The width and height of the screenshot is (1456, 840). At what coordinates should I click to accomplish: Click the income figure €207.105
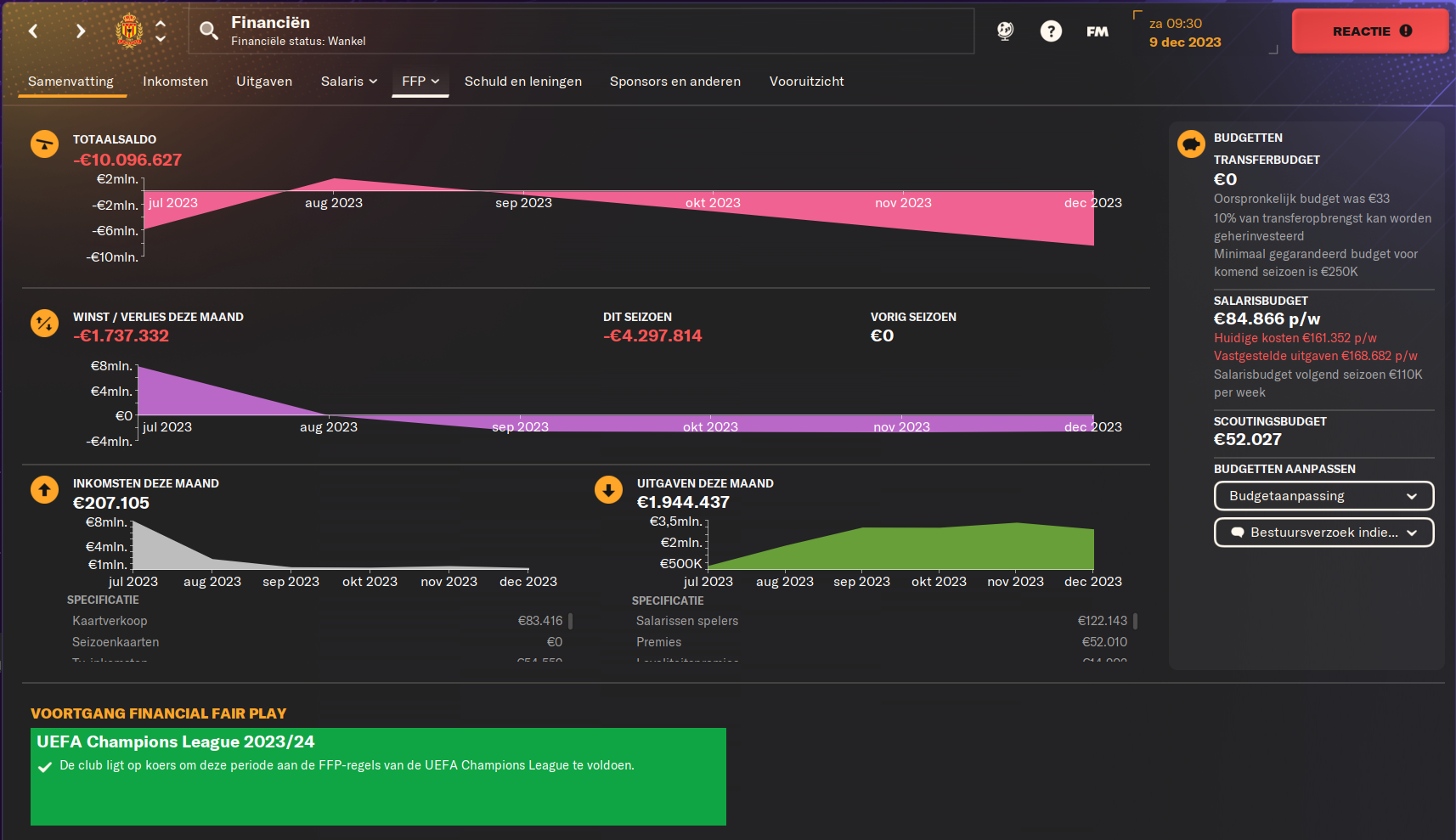pyautogui.click(x=111, y=503)
